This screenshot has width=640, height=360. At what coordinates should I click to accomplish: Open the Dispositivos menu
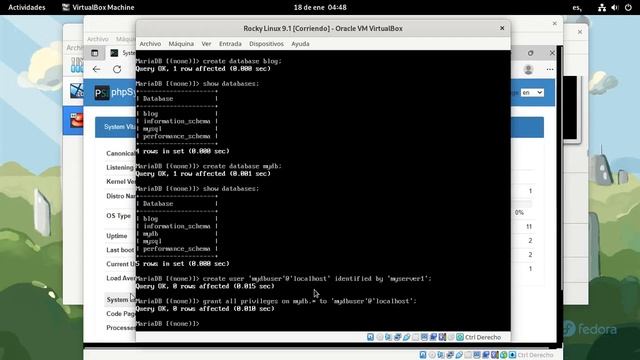(x=266, y=44)
